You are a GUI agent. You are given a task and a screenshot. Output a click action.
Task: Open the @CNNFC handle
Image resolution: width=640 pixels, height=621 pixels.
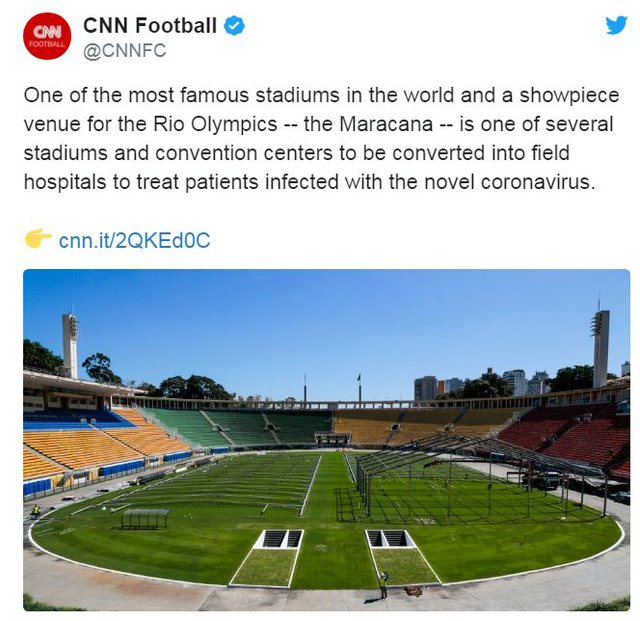tap(124, 51)
